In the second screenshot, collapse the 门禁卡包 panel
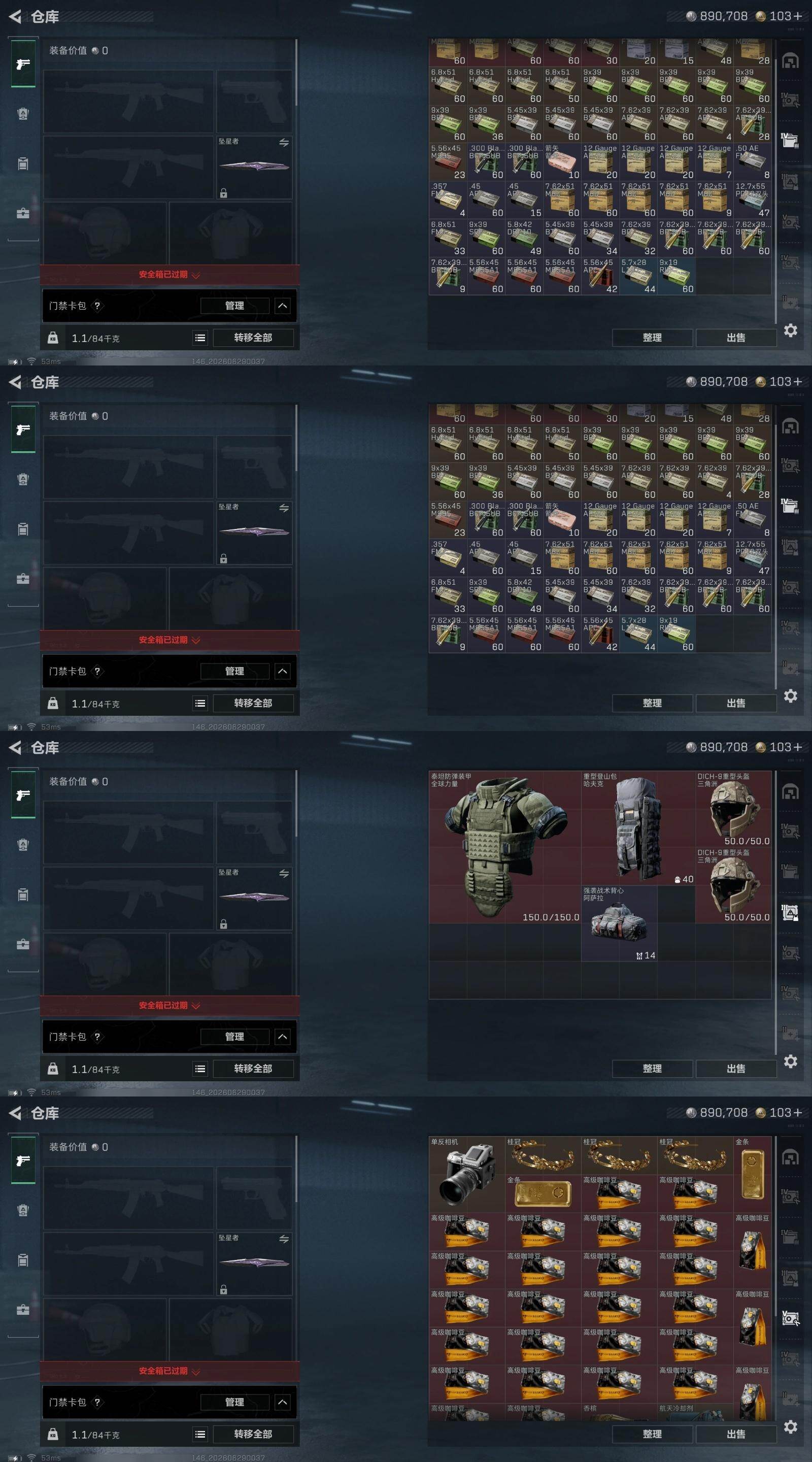Image resolution: width=812 pixels, height=1462 pixels. coord(282,672)
